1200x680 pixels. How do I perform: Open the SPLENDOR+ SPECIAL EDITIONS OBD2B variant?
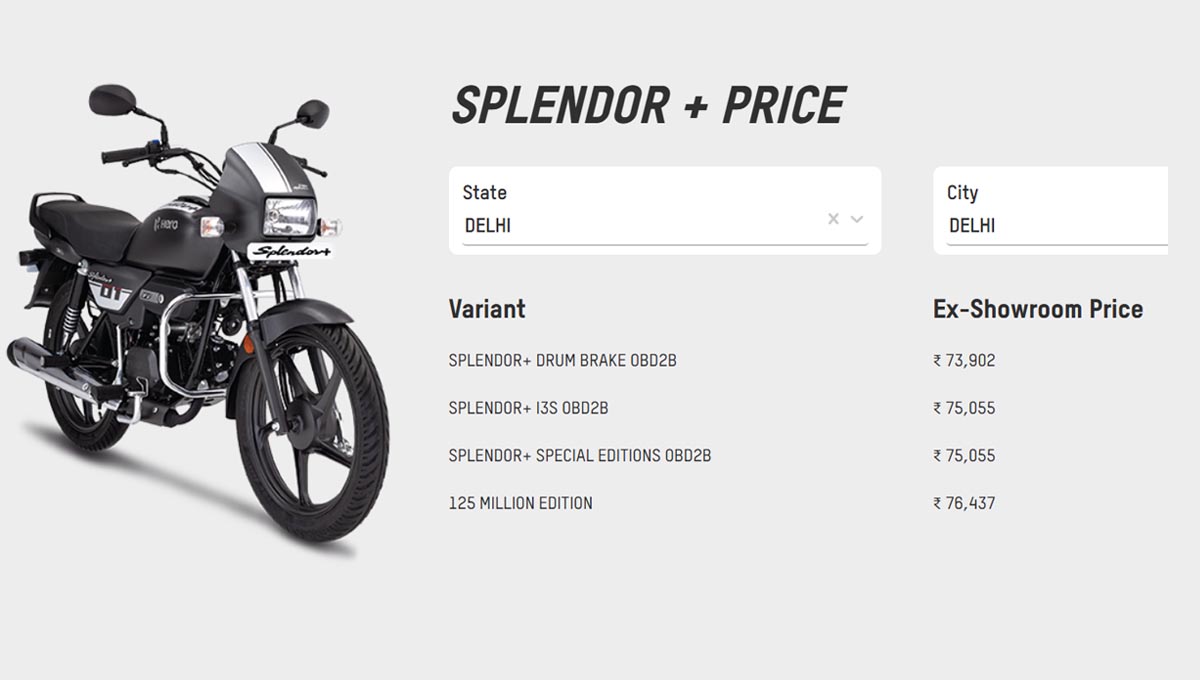tap(578, 455)
